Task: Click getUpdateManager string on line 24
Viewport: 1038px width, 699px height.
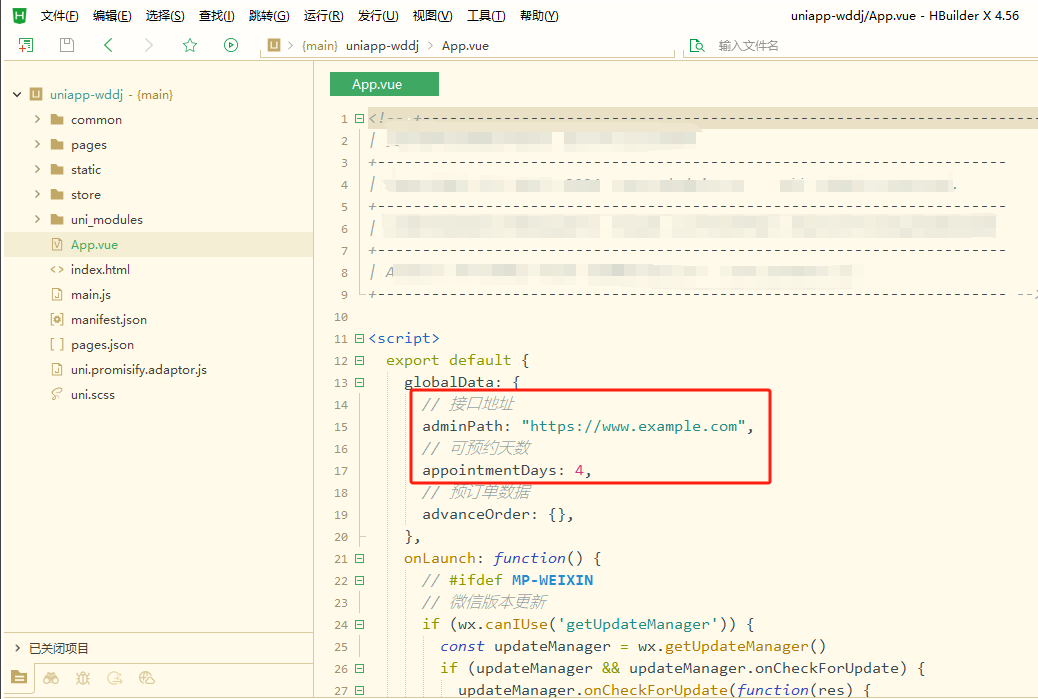Action: (638, 624)
